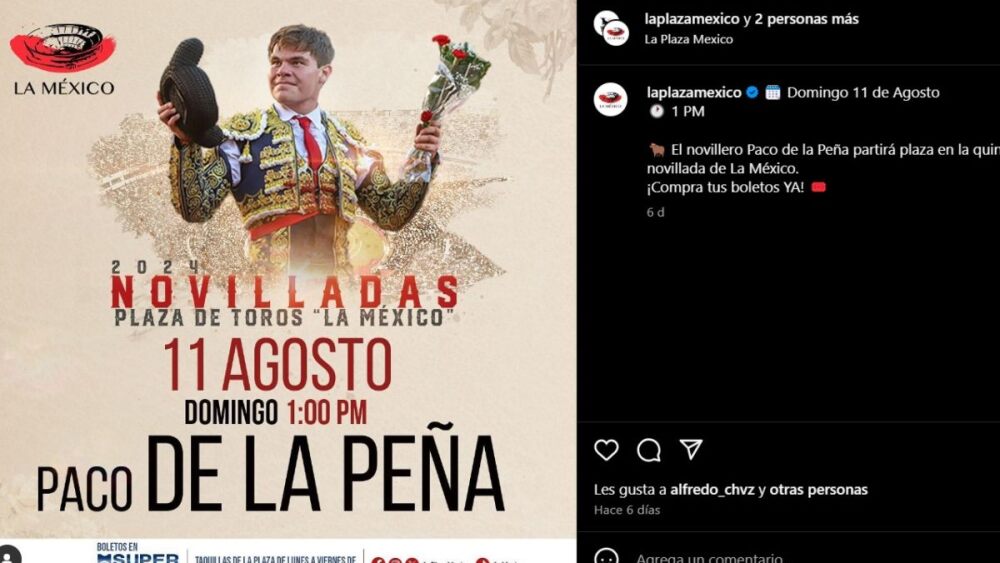The image size is (1000, 563).
Task: Click the stacked profile avatars in the post header
Action: (610, 28)
